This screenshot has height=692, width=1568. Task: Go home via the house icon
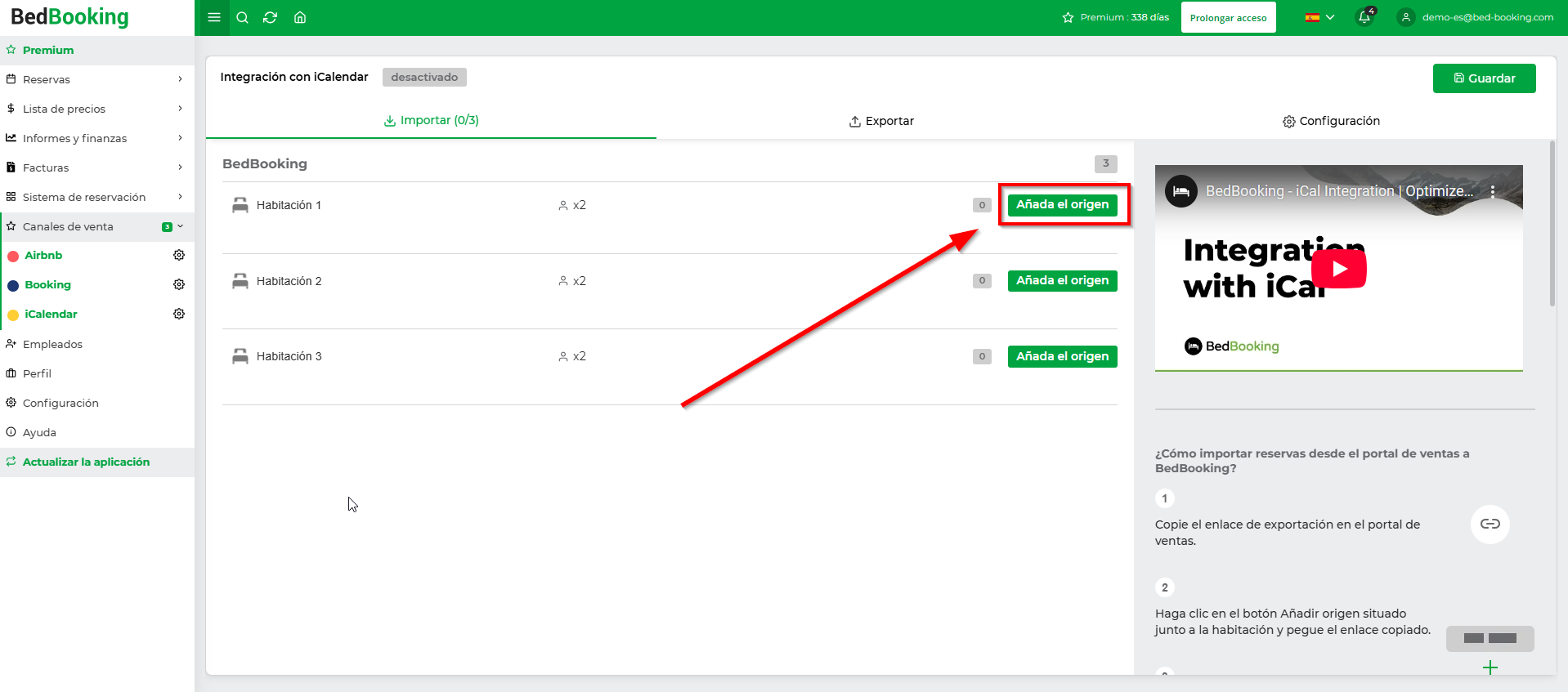coord(300,17)
